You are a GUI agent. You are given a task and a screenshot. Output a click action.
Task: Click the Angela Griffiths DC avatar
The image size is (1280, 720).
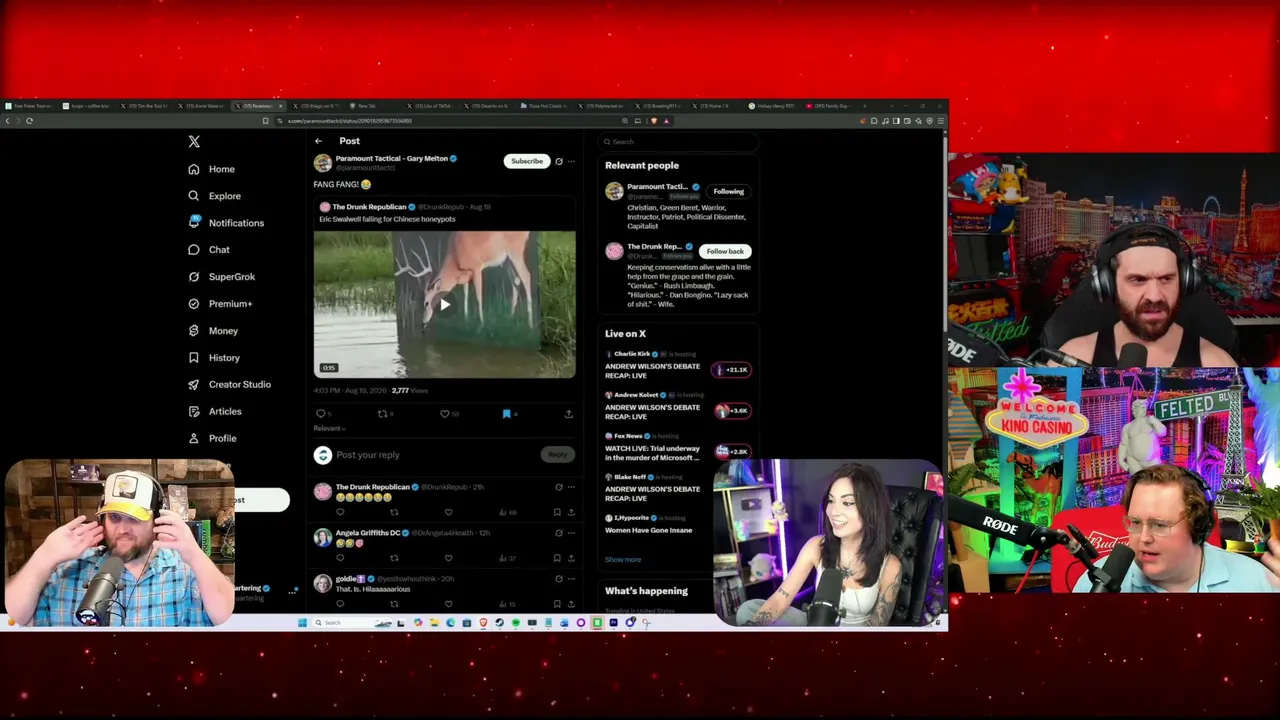tap(322, 538)
